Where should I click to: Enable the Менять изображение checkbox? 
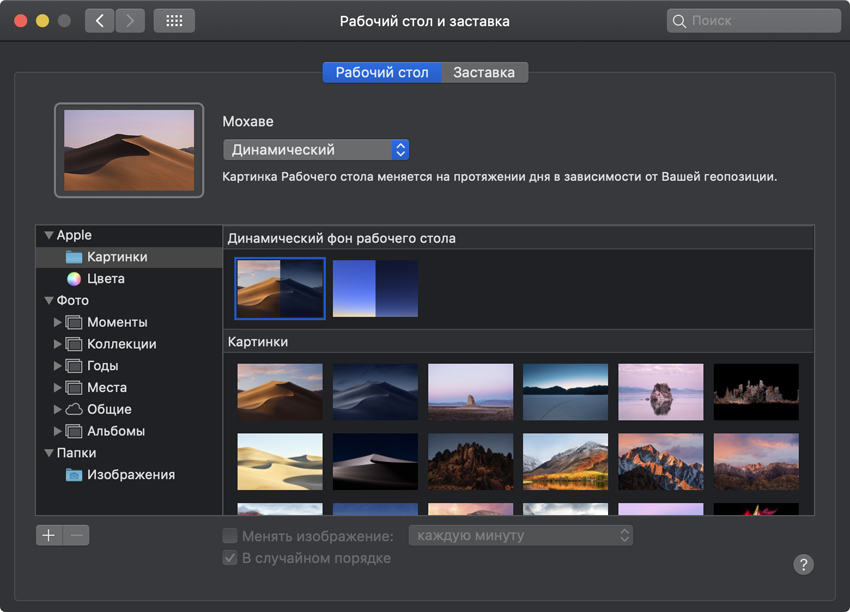230,536
